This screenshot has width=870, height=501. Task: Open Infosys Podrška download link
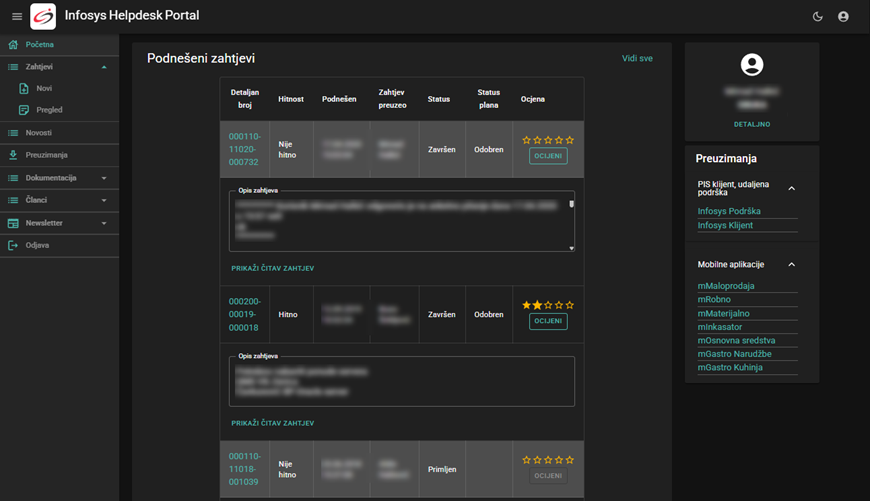click(729, 211)
